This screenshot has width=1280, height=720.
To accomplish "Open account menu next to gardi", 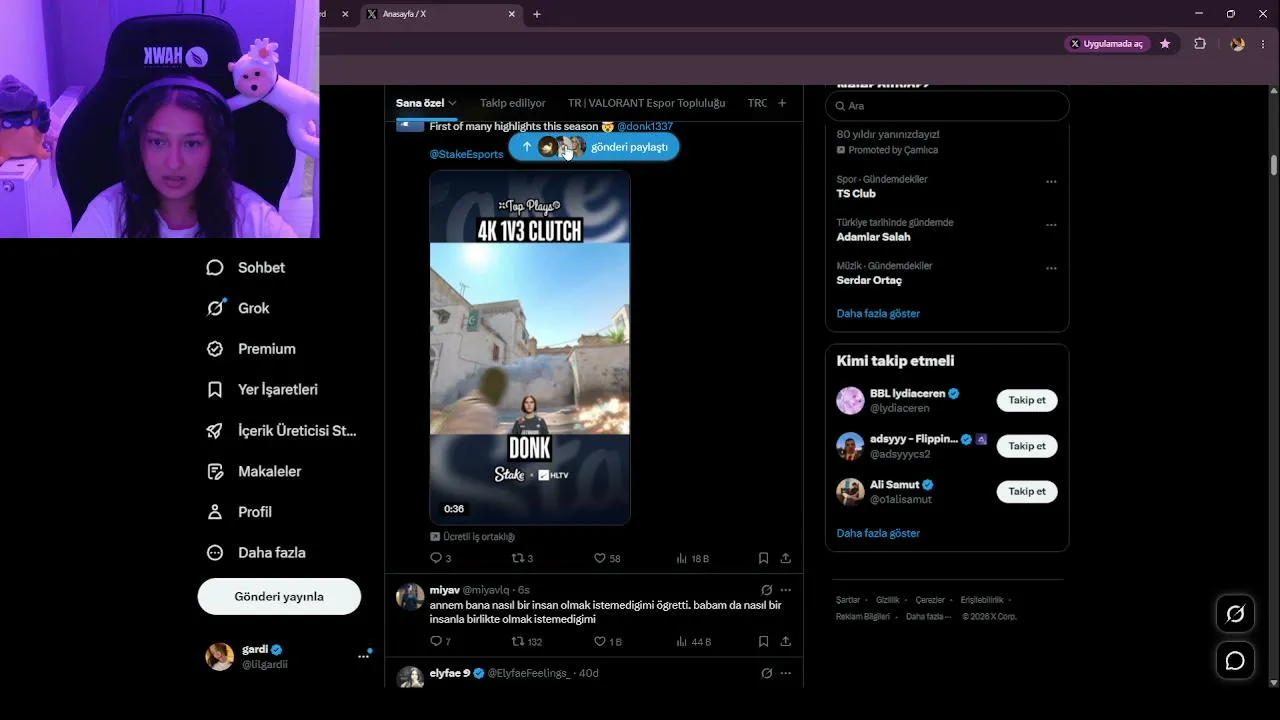I will coord(363,656).
